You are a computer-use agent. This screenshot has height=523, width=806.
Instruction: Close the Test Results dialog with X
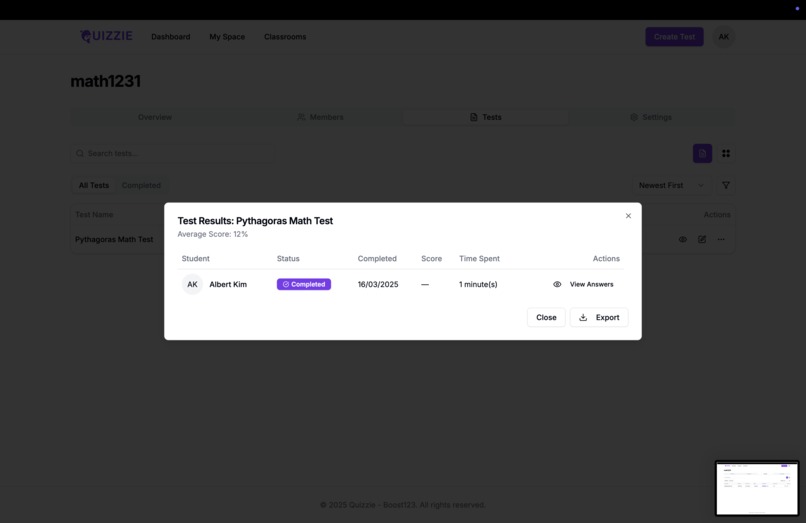(628, 216)
